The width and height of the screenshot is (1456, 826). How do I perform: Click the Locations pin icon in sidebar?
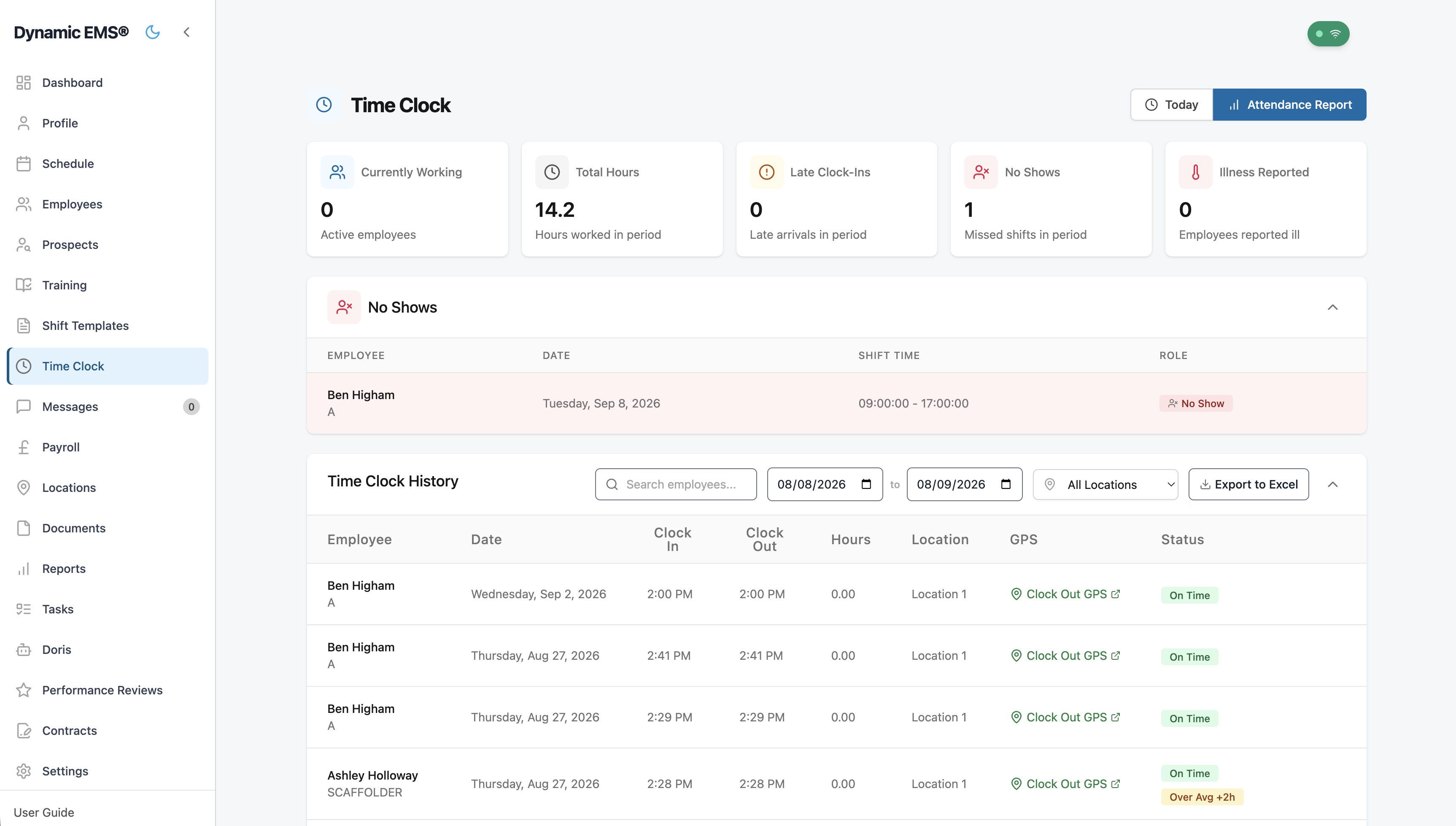pyautogui.click(x=23, y=488)
